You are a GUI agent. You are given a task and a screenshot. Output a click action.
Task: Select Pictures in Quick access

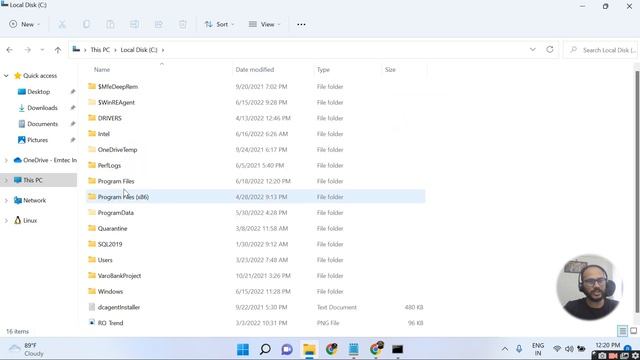click(x=38, y=140)
